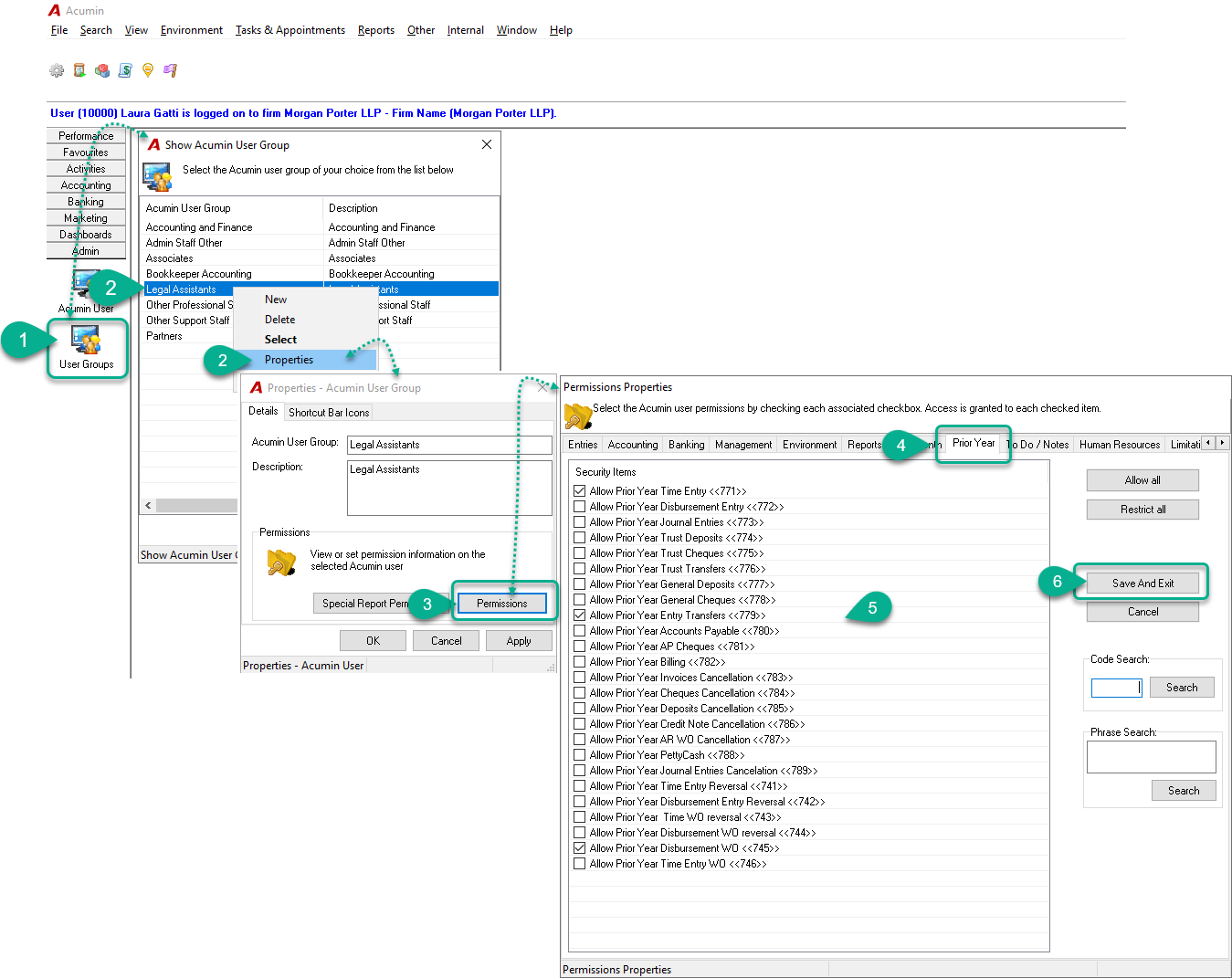1232x978 pixels.
Task: Click the Restrict all button
Action: click(1142, 510)
